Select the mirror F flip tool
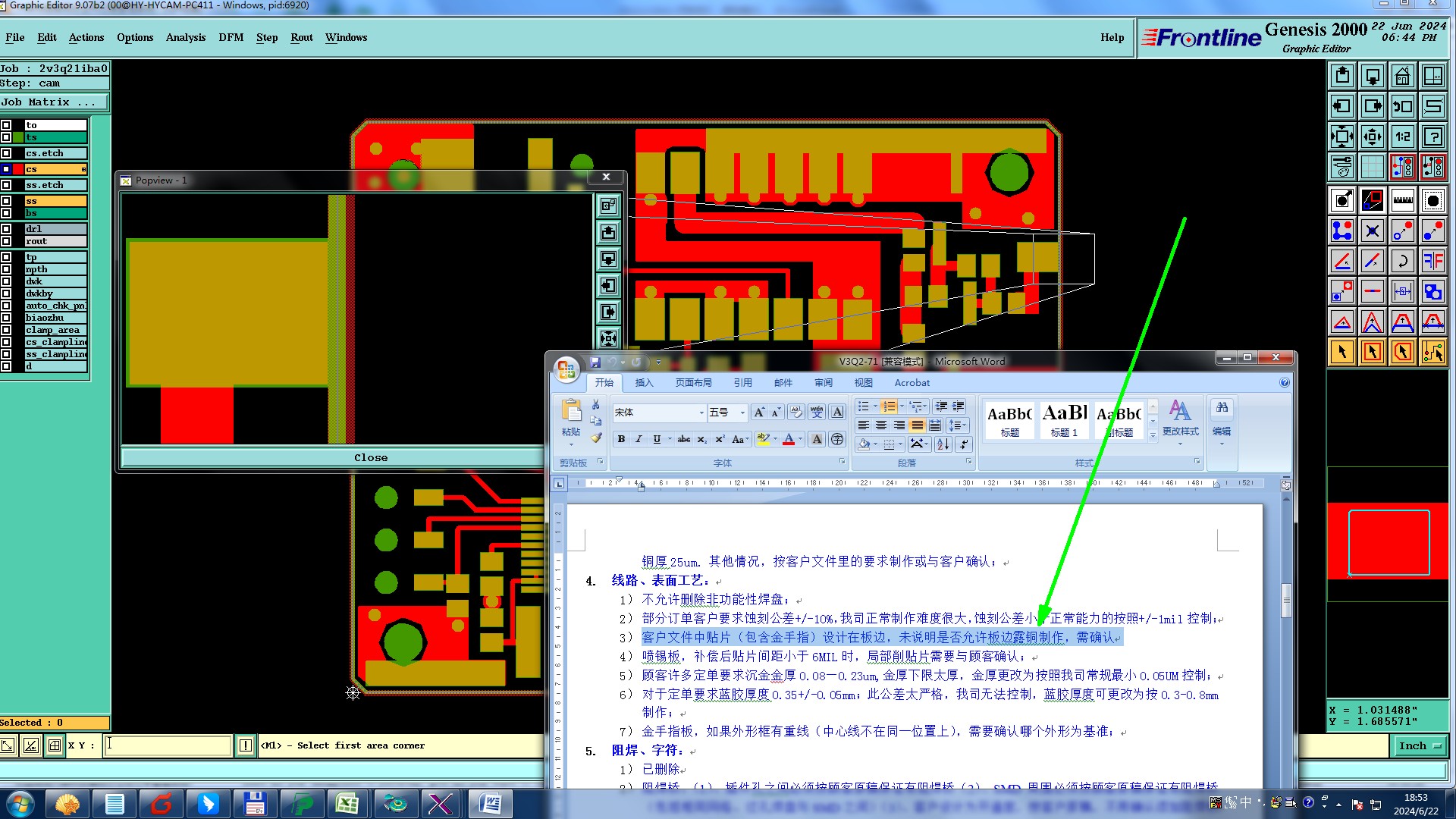 tap(1432, 262)
